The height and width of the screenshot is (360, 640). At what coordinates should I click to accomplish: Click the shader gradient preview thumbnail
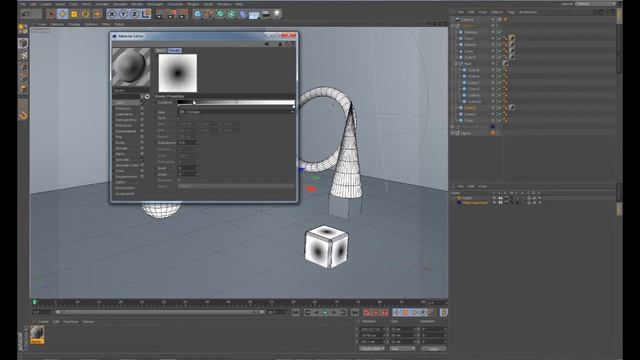click(x=178, y=73)
